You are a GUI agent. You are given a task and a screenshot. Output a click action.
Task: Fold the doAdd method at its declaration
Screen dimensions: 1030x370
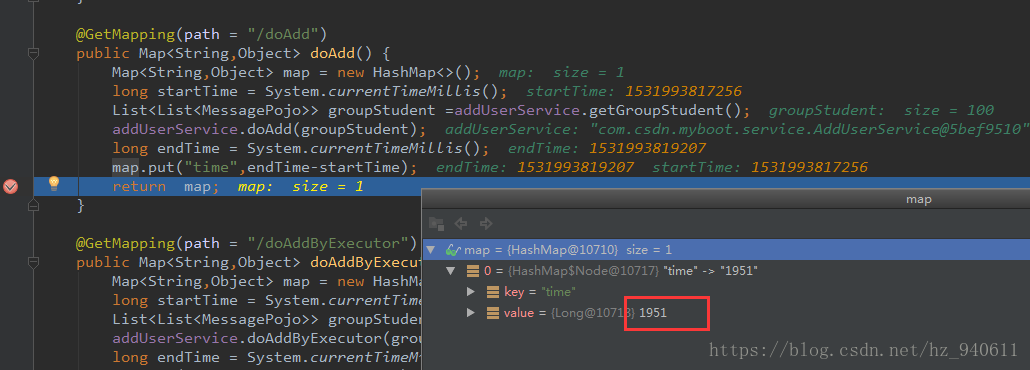click(34, 53)
